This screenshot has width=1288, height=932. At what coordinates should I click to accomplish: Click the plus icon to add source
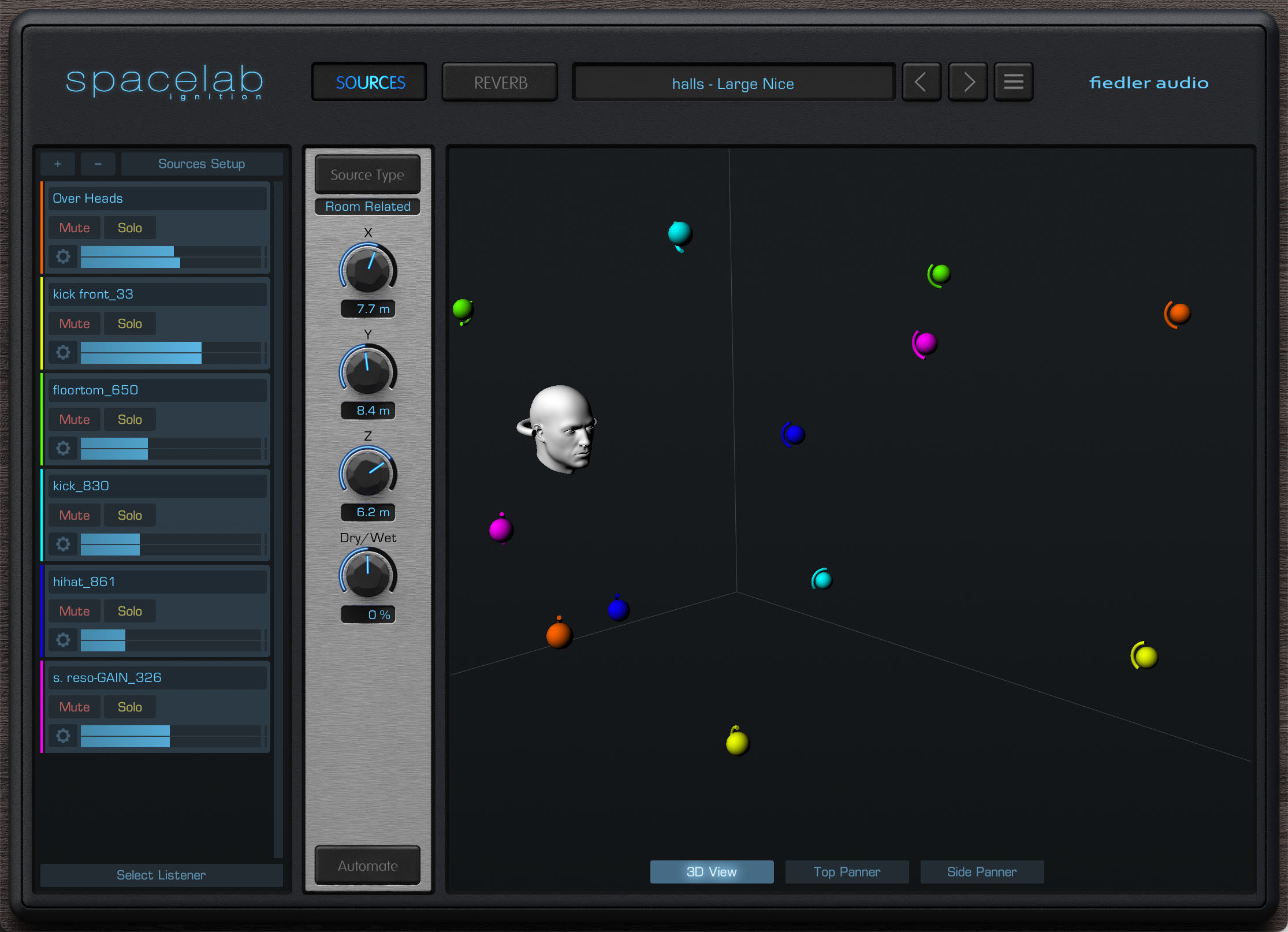[58, 164]
